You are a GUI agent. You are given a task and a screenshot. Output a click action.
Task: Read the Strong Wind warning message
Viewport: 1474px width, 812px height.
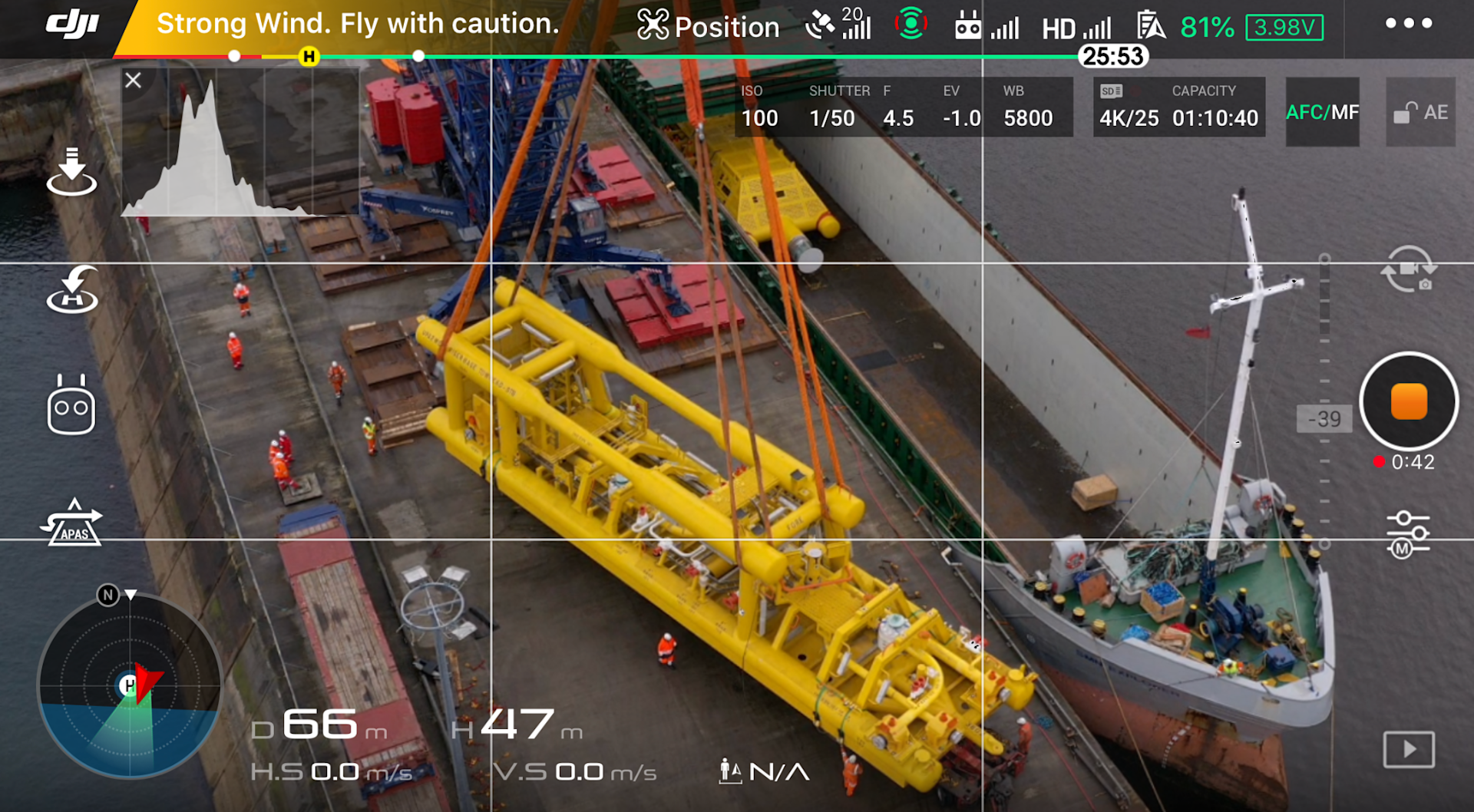click(x=358, y=24)
